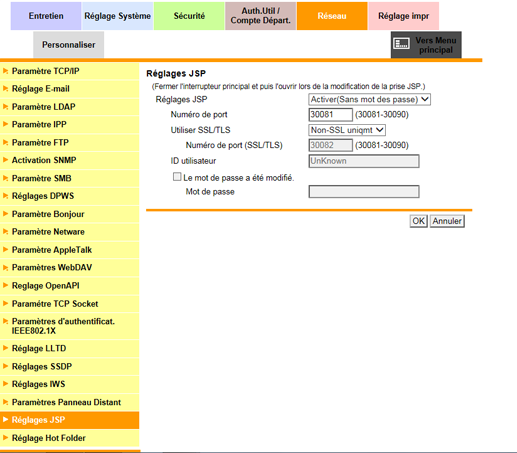Click the arrow icon beside Paramètre TCP/IP
This screenshot has width=517, height=453.
(x=5, y=71)
